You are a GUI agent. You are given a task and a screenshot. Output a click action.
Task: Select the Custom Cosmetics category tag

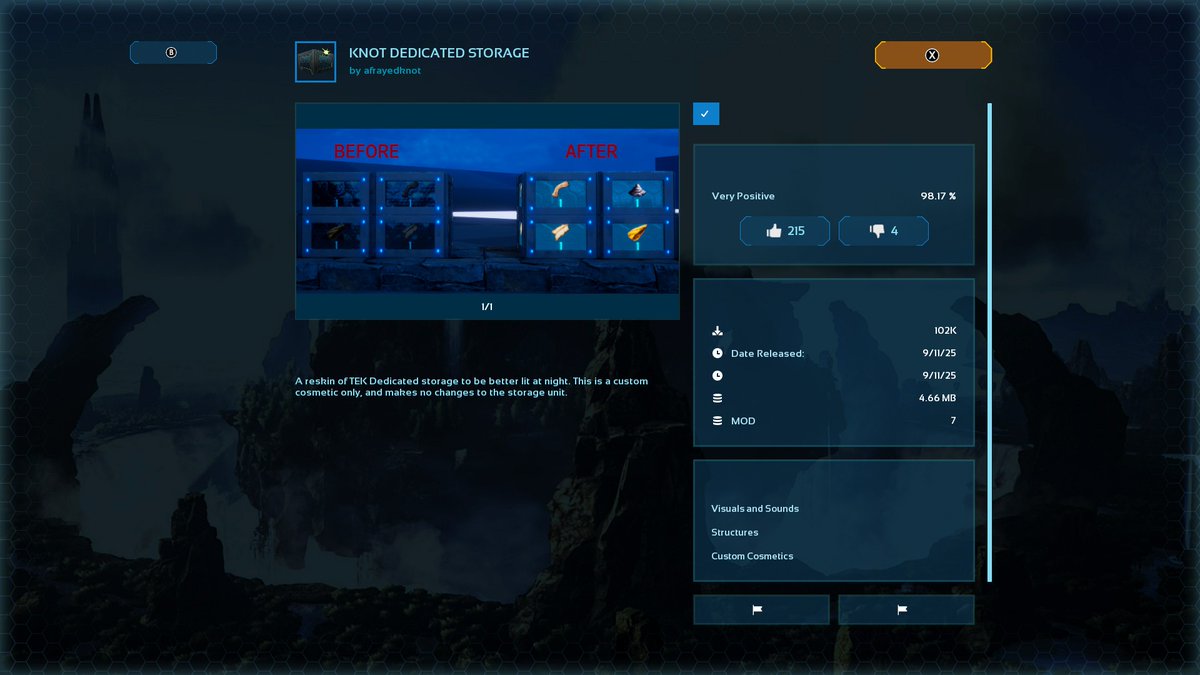click(x=752, y=556)
